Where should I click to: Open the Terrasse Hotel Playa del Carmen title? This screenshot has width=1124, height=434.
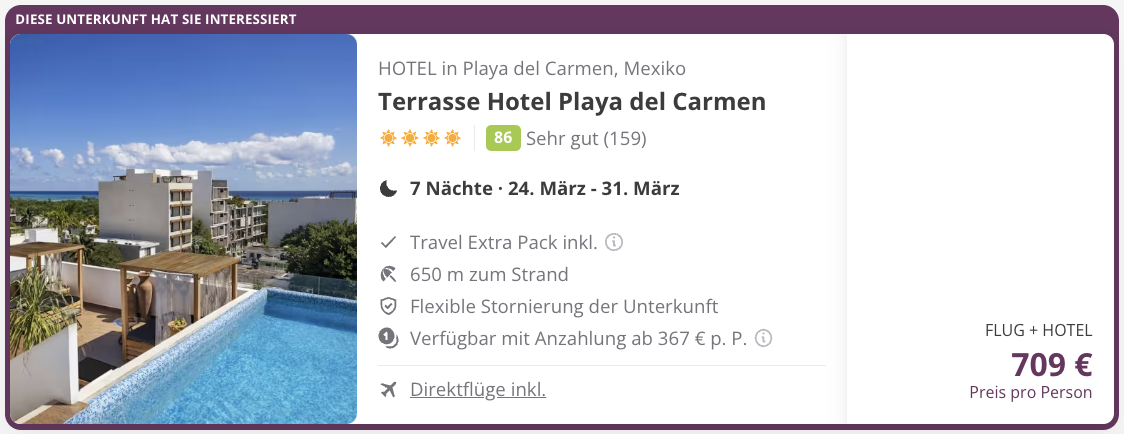572,102
